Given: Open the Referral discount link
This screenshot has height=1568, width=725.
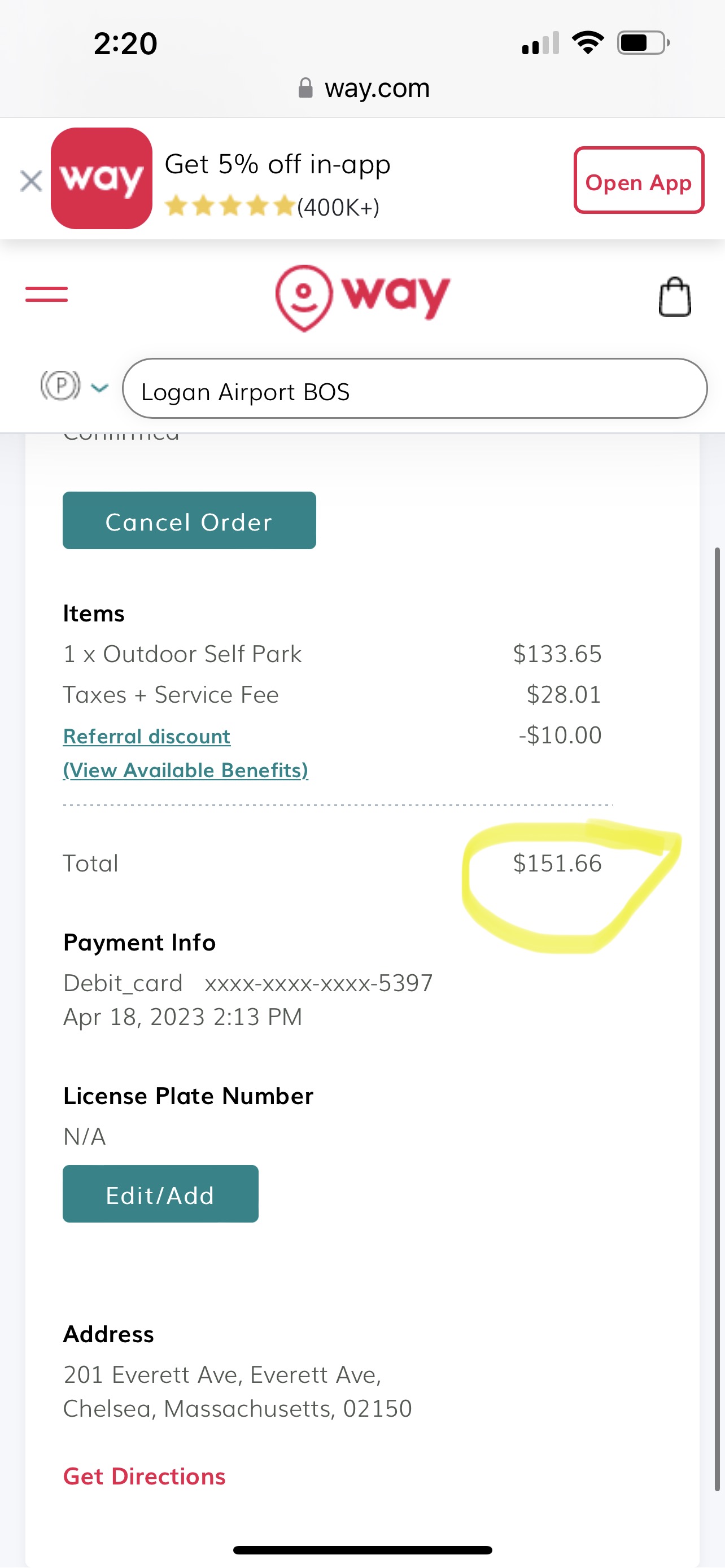Looking at the screenshot, I should tap(147, 737).
